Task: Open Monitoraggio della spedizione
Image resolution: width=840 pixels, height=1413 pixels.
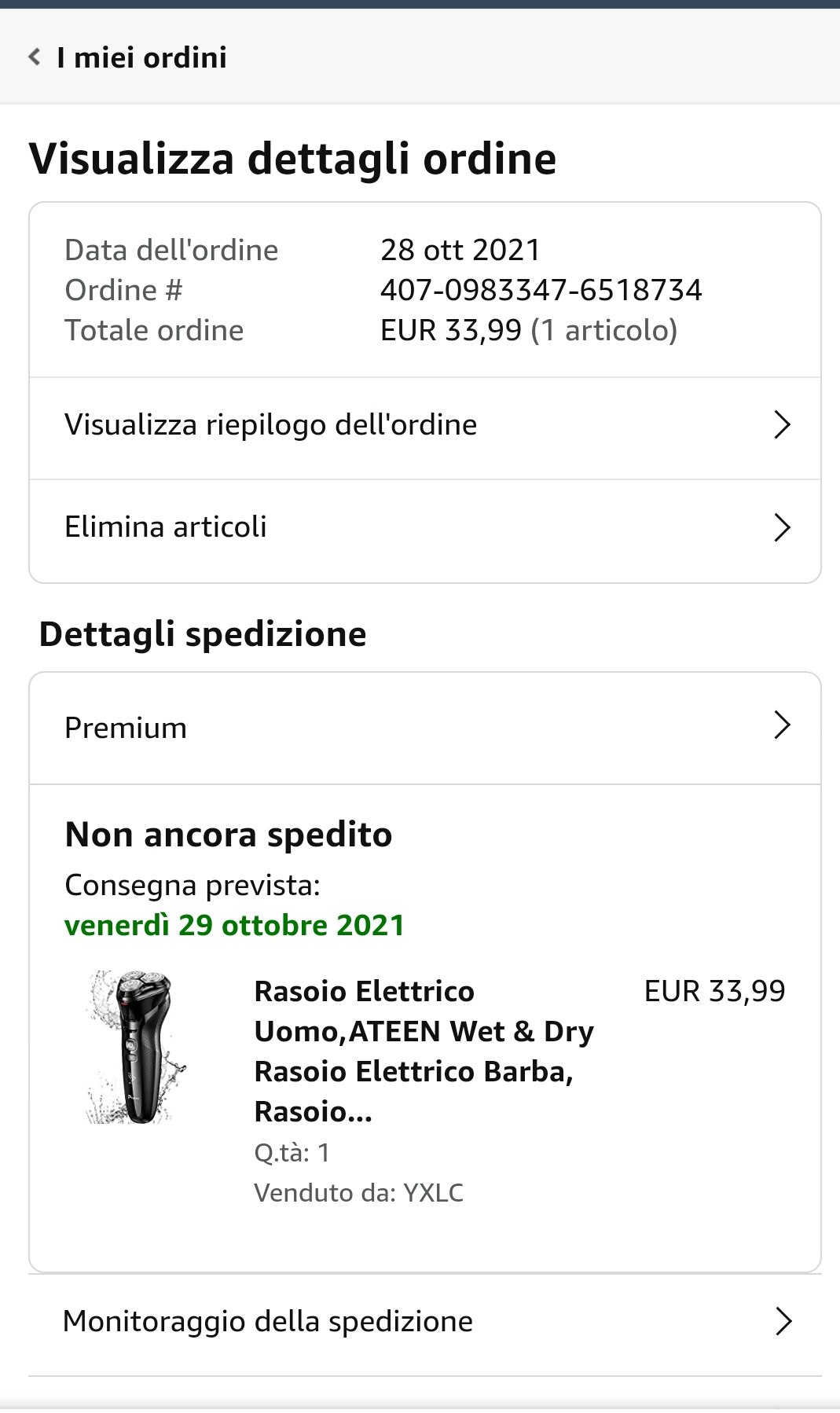Action: pyautogui.click(x=267, y=1322)
